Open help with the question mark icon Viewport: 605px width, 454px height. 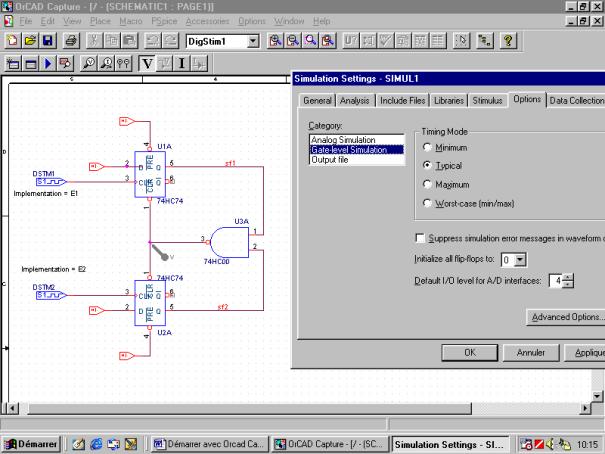(x=508, y=41)
